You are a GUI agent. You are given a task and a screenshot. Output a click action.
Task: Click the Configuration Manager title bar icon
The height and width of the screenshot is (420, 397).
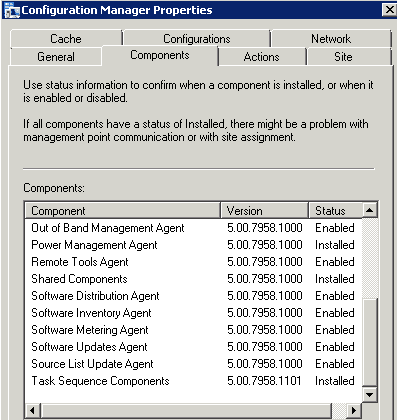click(x=11, y=10)
